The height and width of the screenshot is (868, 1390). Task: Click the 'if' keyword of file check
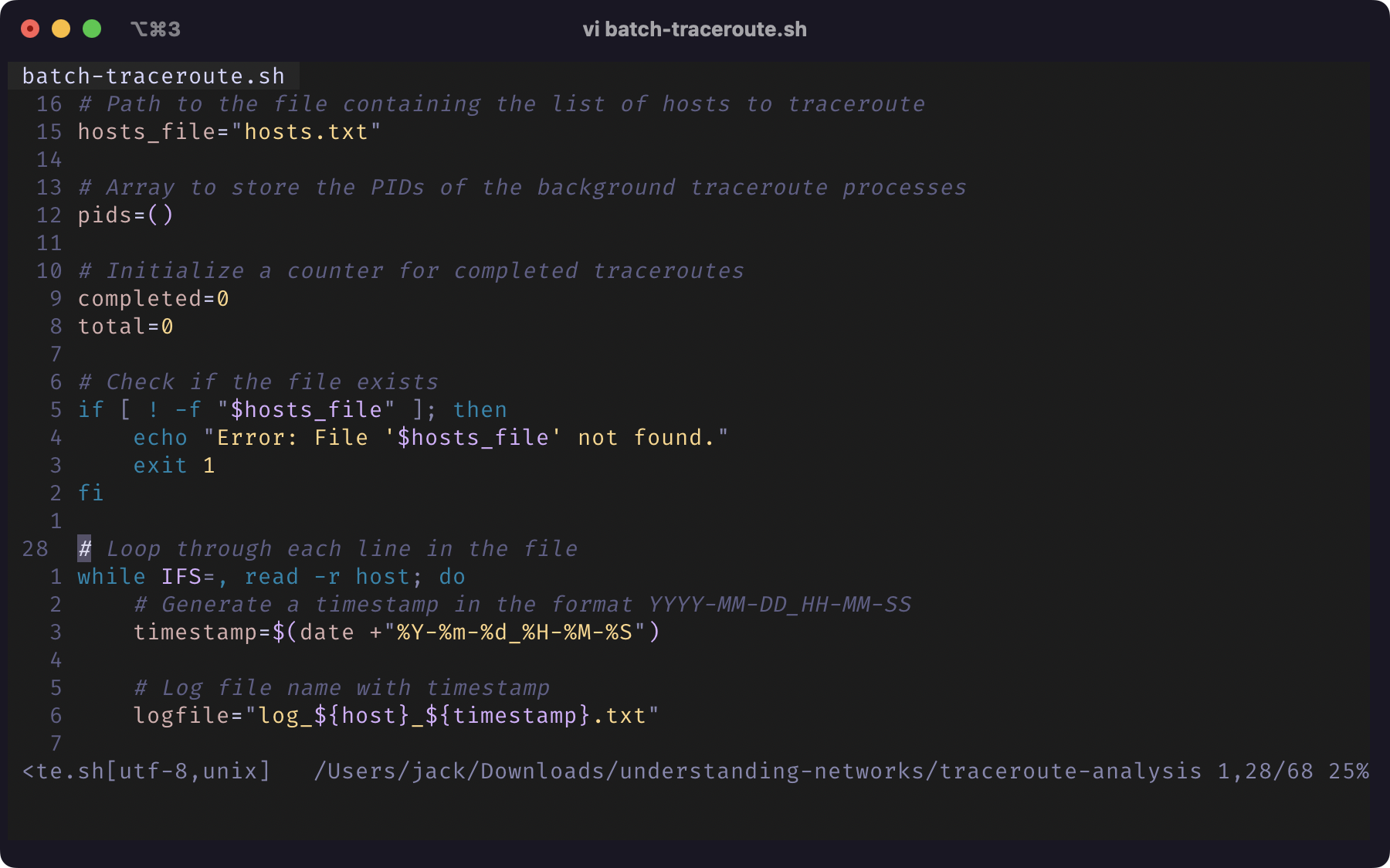(90, 410)
